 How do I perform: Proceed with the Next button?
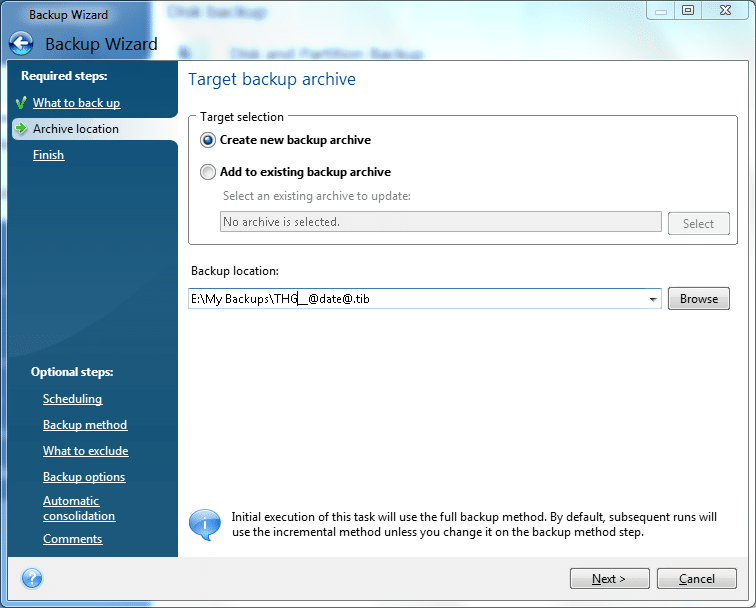pyautogui.click(x=609, y=579)
